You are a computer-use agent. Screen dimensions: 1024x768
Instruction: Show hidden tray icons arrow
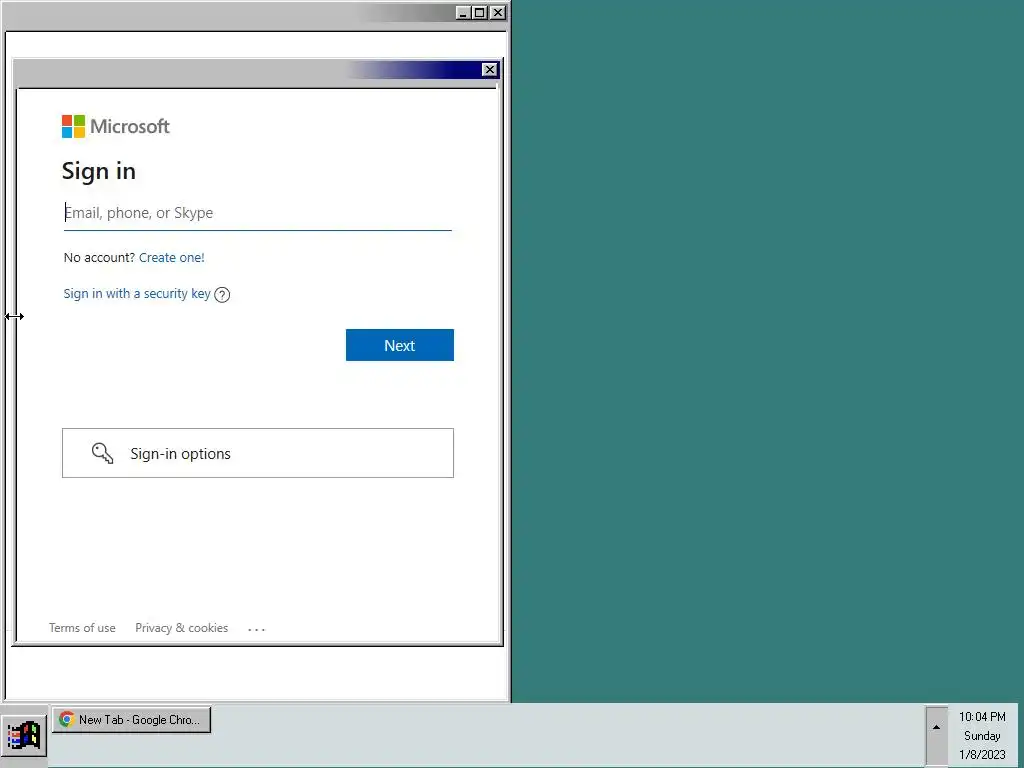pyautogui.click(x=936, y=728)
